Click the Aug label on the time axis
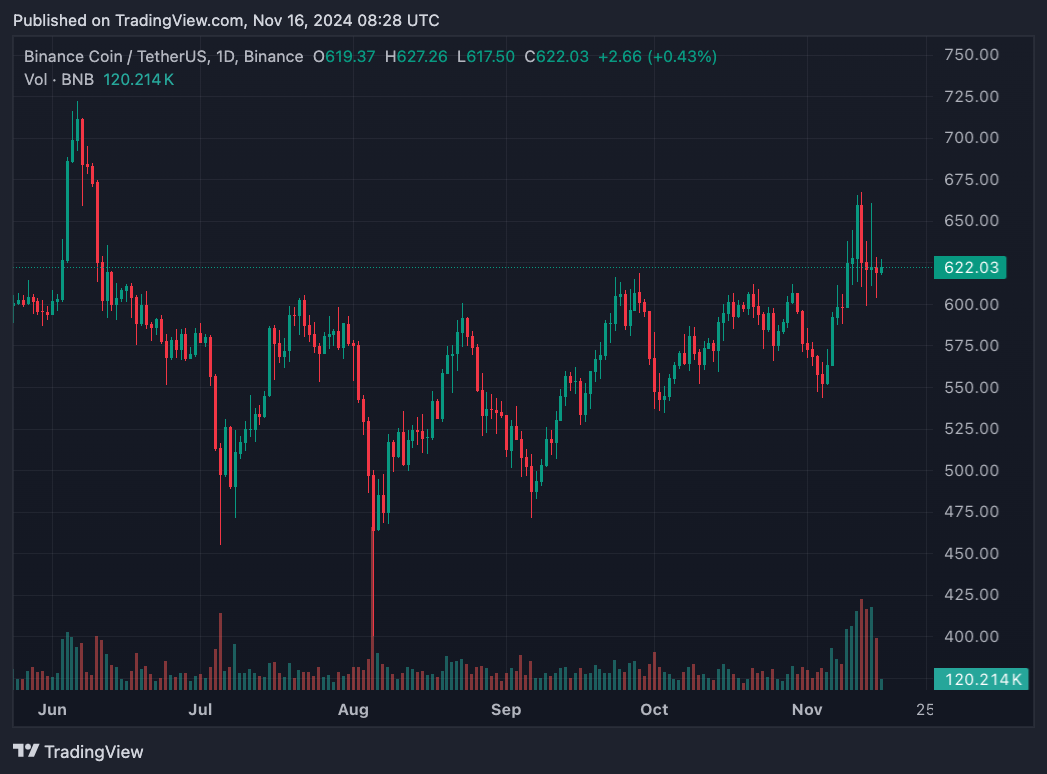The image size is (1047, 774). [353, 710]
